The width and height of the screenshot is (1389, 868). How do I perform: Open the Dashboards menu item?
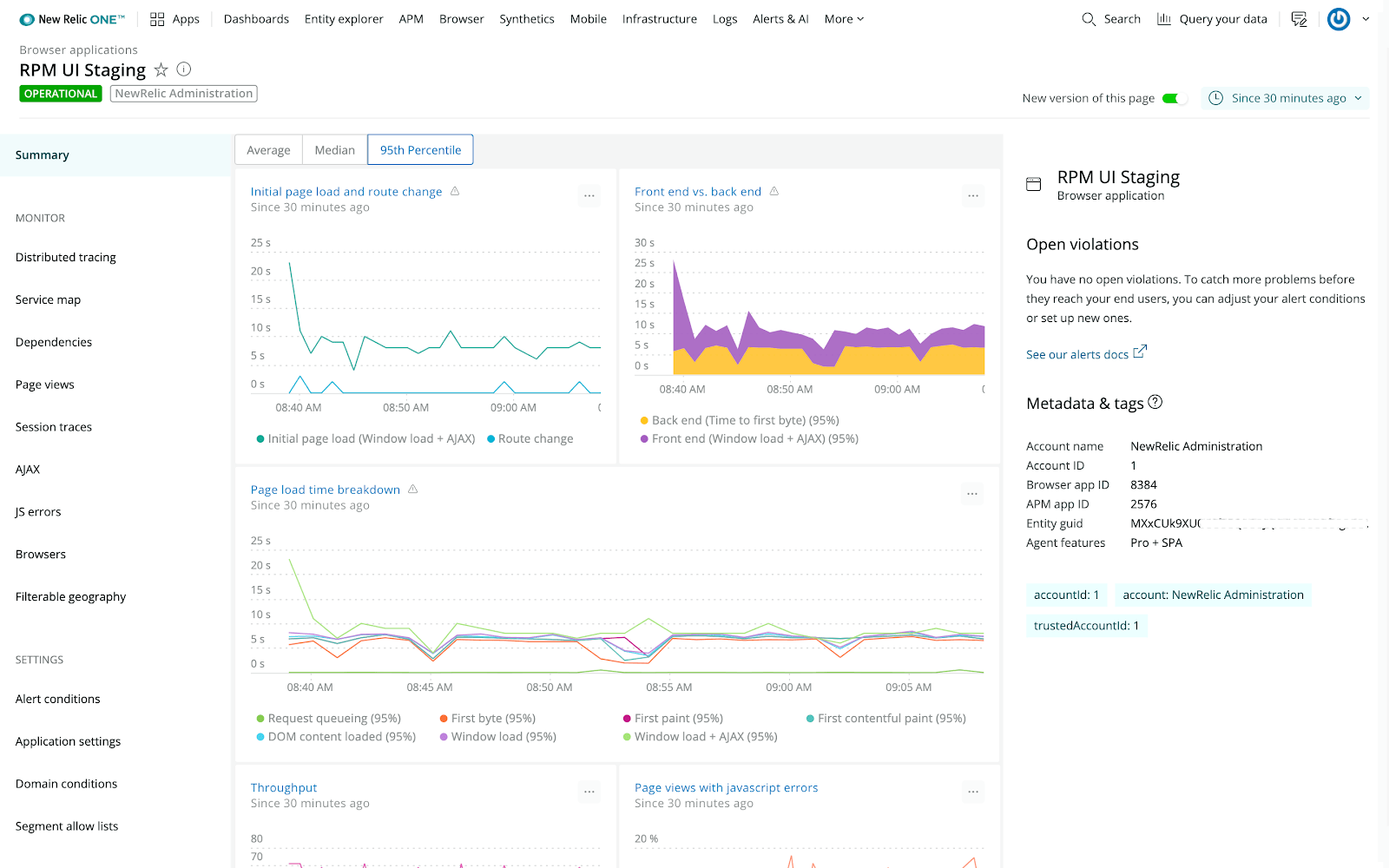click(256, 19)
